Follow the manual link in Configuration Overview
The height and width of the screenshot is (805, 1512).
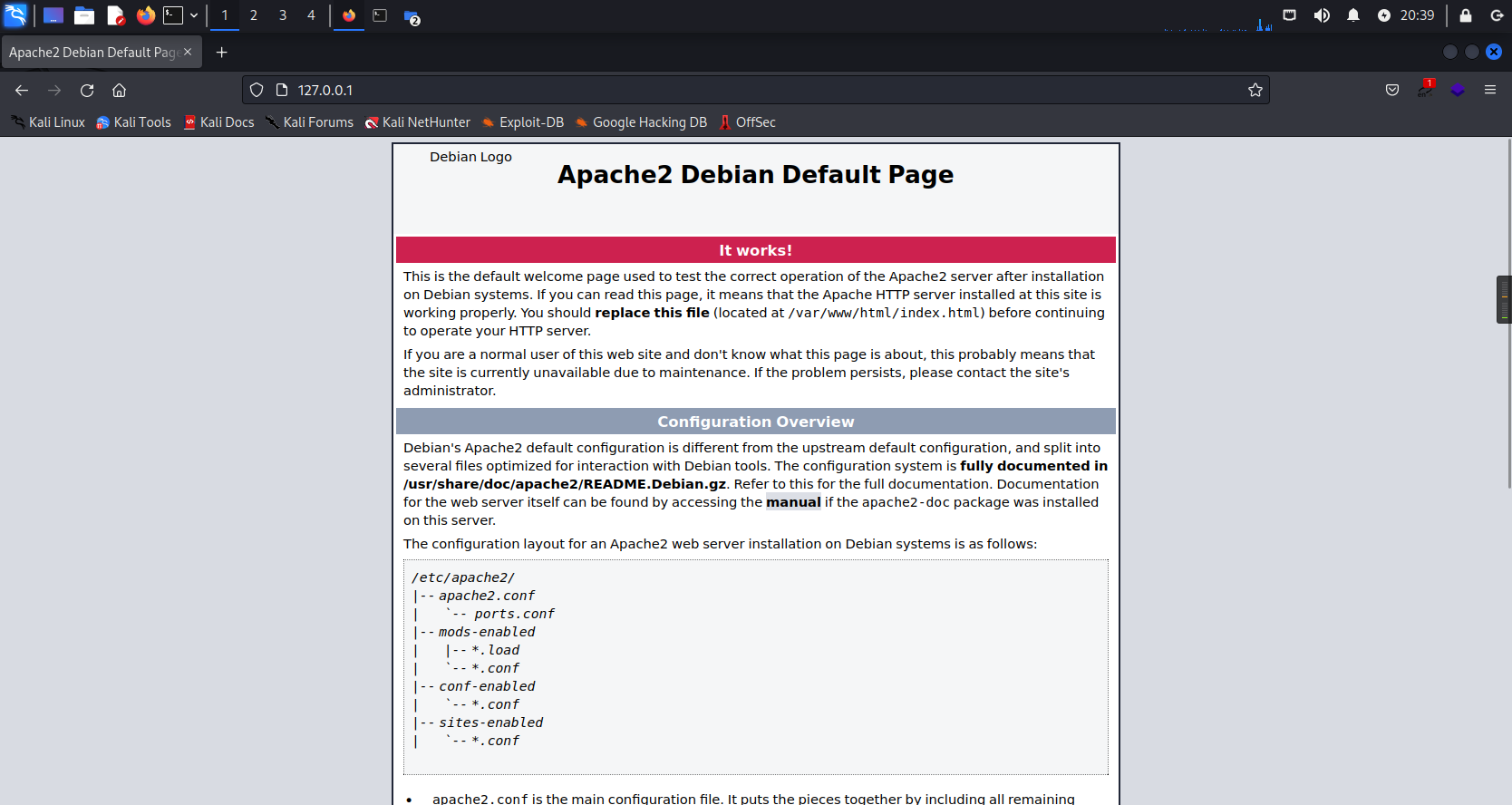pyautogui.click(x=793, y=502)
